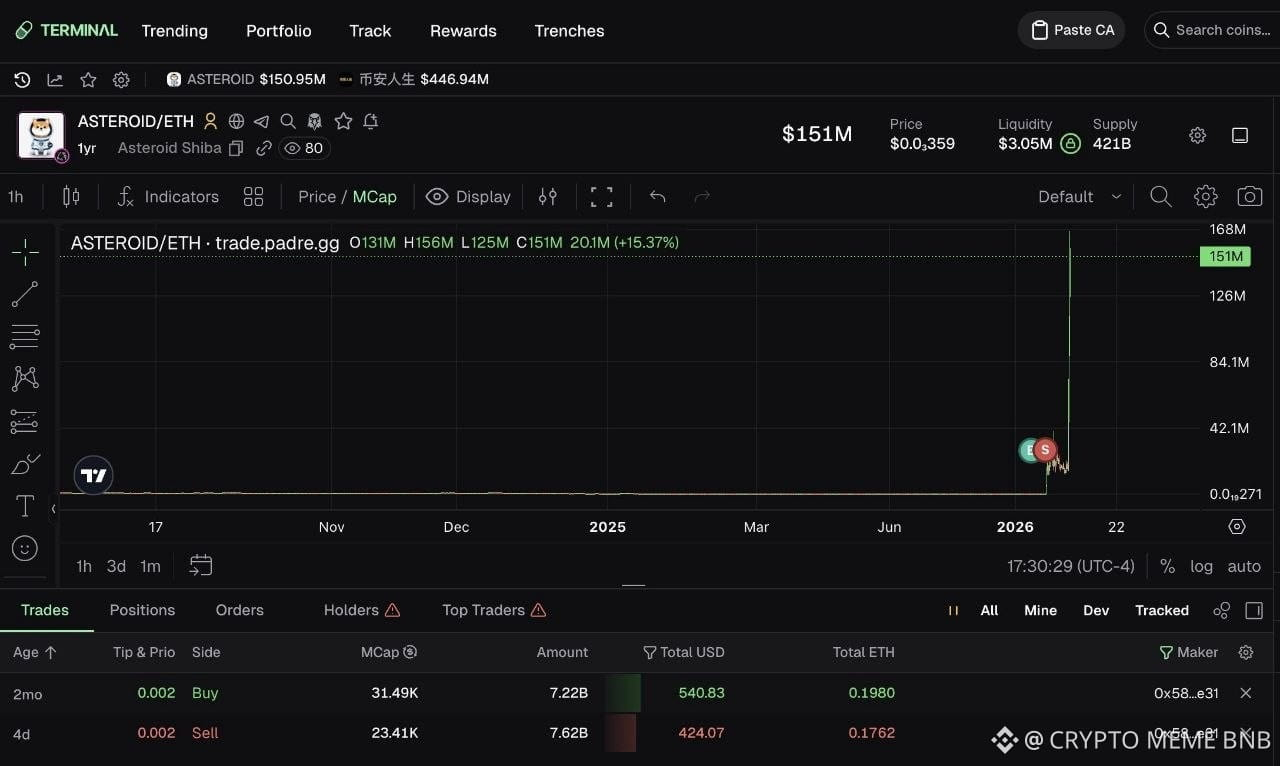
Task: Go to the Portfolio page
Action: [x=279, y=31]
